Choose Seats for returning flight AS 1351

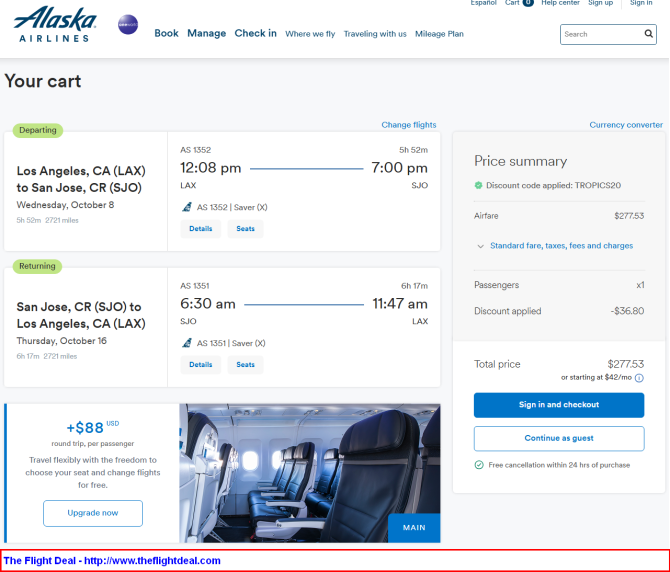pyautogui.click(x=245, y=365)
